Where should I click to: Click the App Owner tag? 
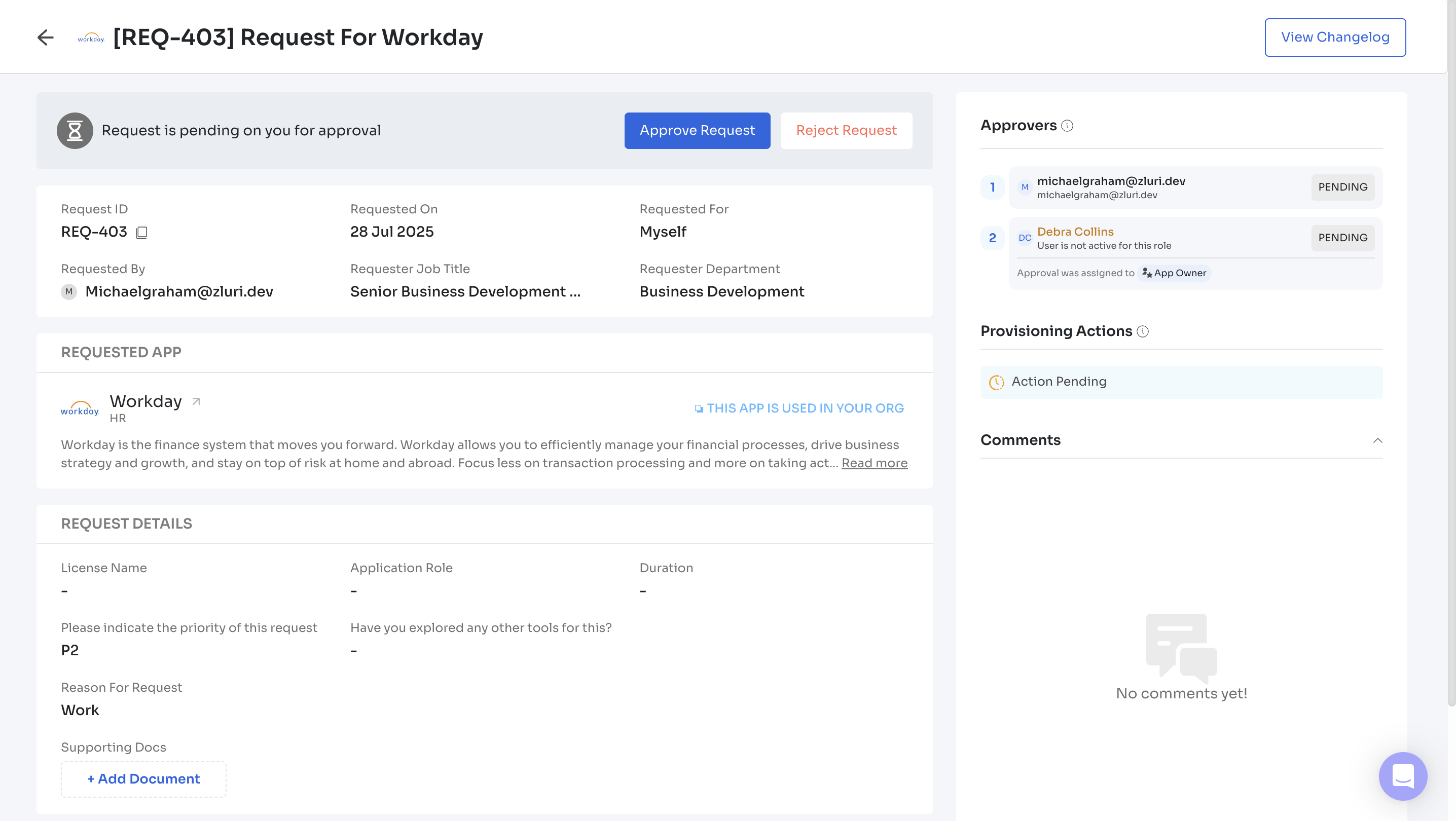[1174, 273]
